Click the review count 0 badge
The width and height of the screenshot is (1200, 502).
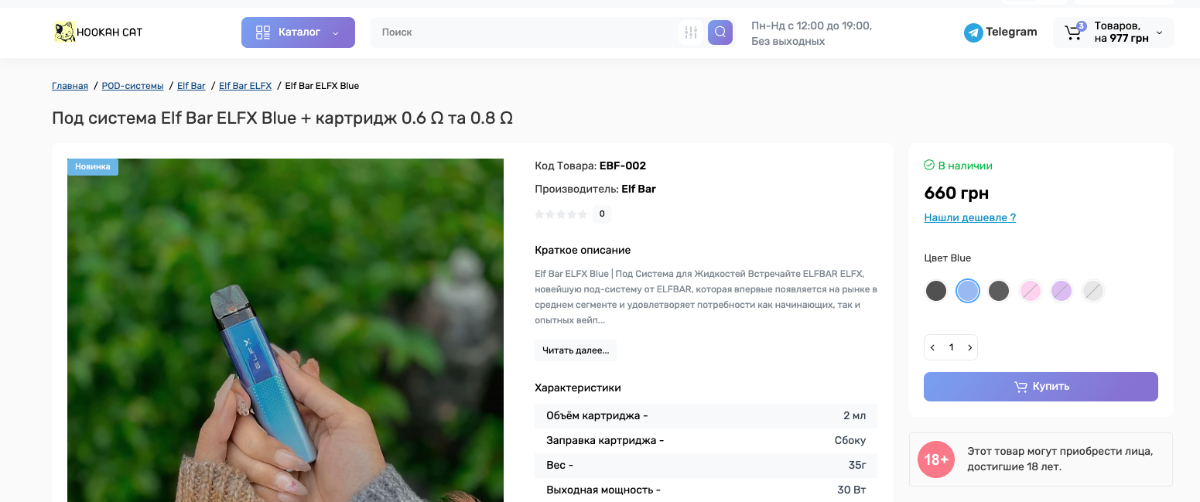[601, 214]
